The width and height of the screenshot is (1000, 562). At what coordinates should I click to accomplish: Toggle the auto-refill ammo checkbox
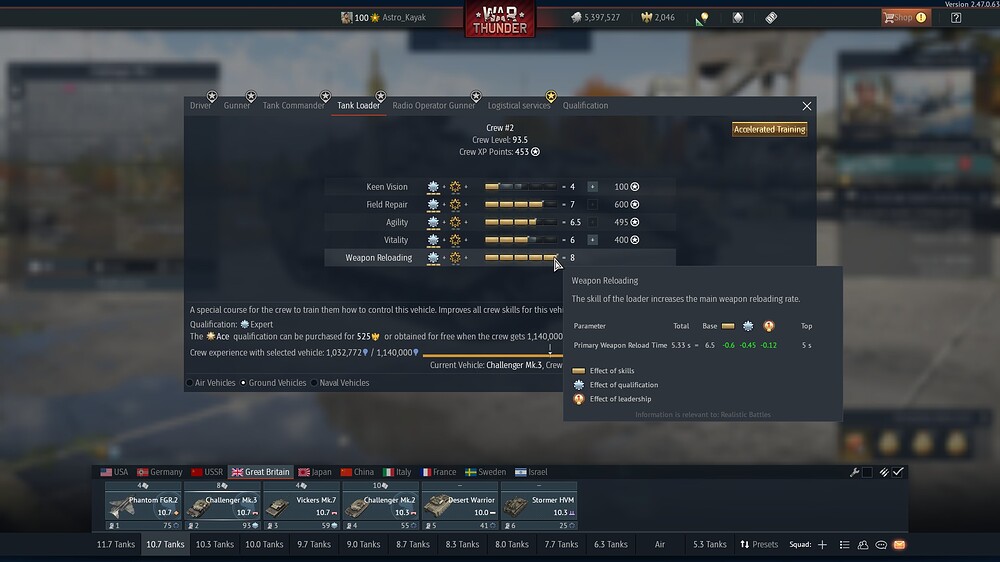(x=898, y=472)
